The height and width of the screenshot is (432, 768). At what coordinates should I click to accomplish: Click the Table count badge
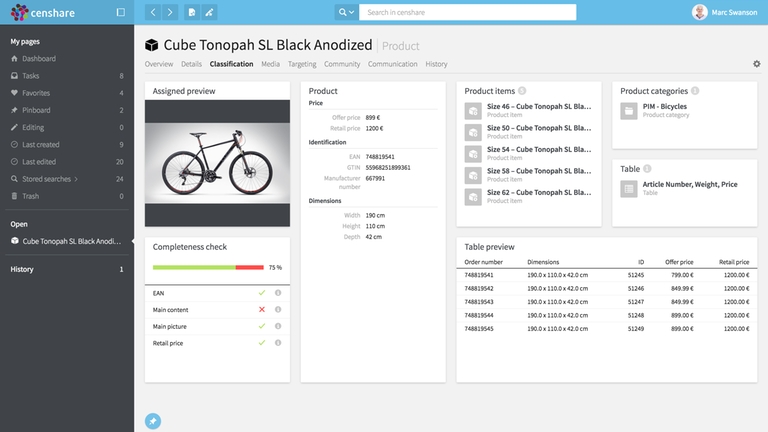tap(647, 168)
